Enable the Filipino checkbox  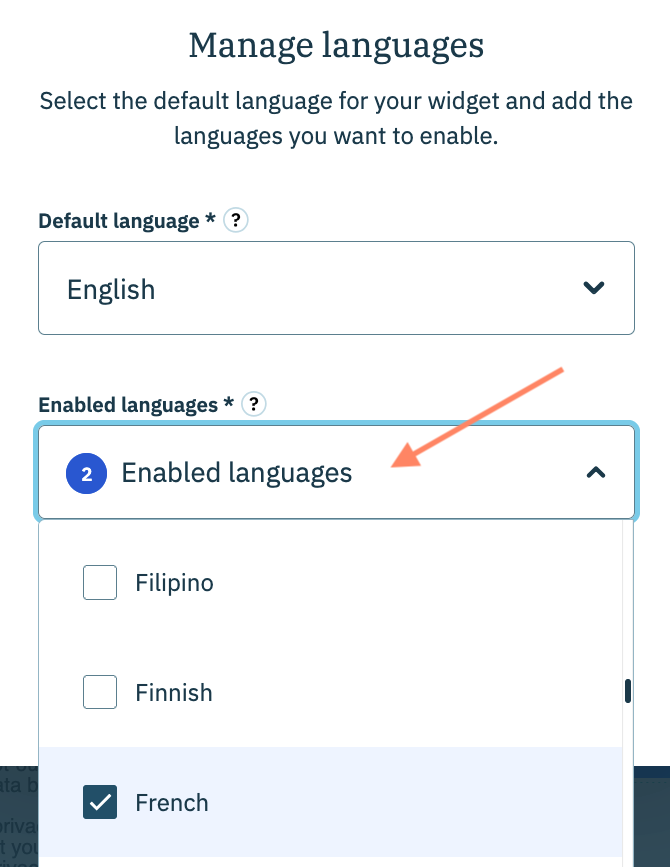(100, 582)
